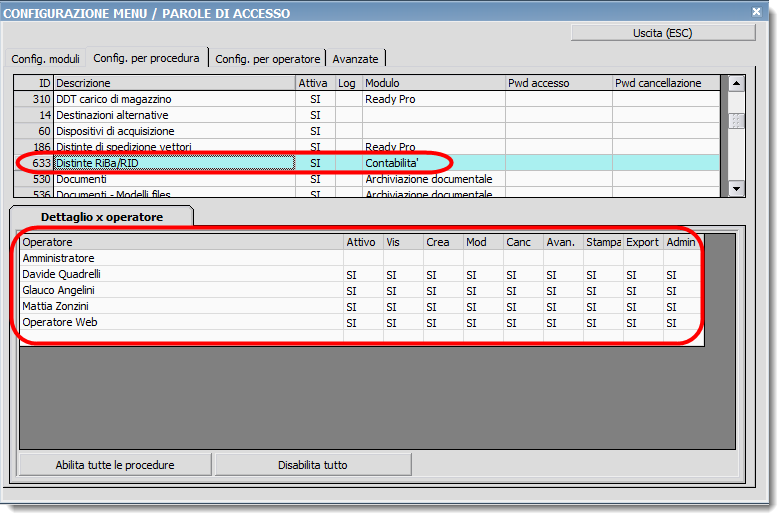Toggle Attivo for Davide Quadrelli
The image size is (784, 520).
click(363, 274)
